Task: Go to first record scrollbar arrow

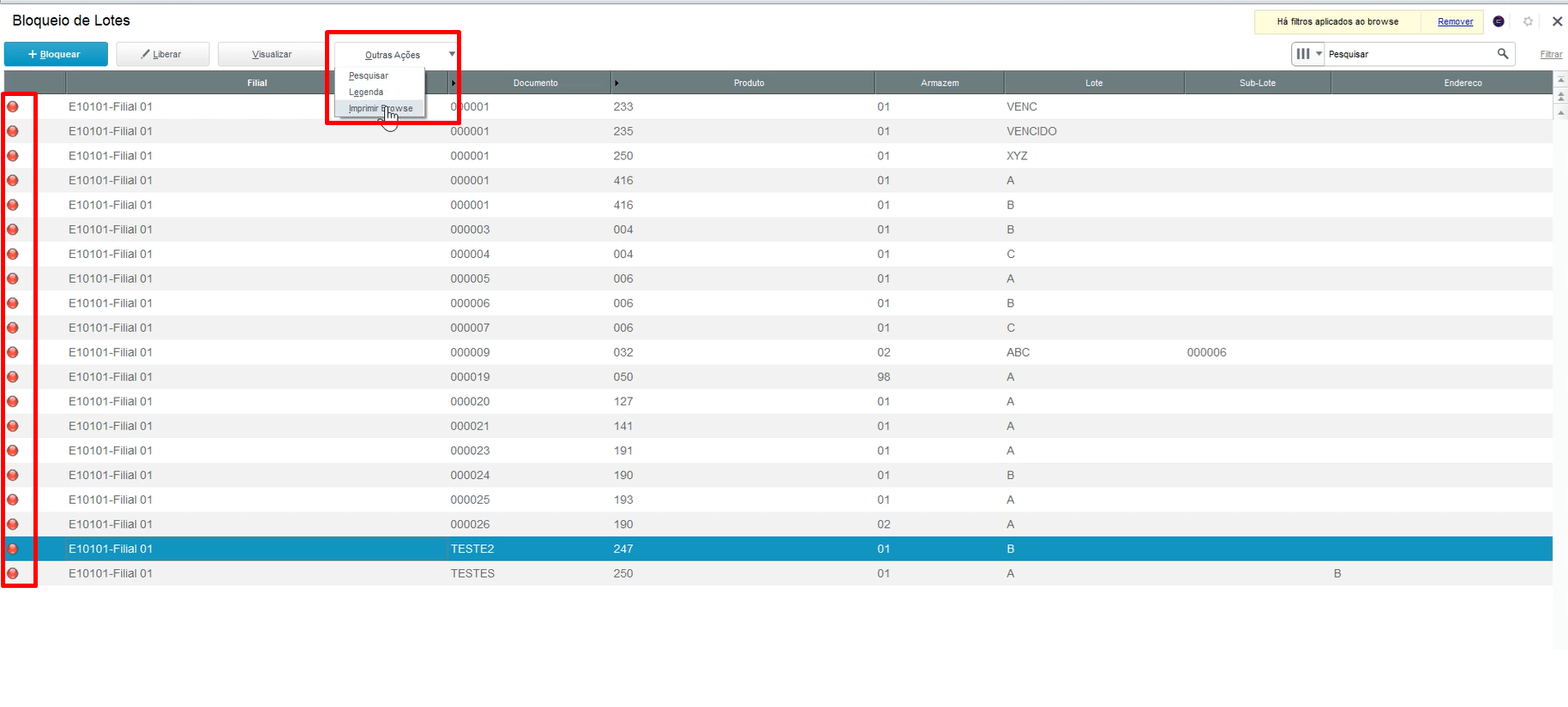Action: (x=1561, y=79)
